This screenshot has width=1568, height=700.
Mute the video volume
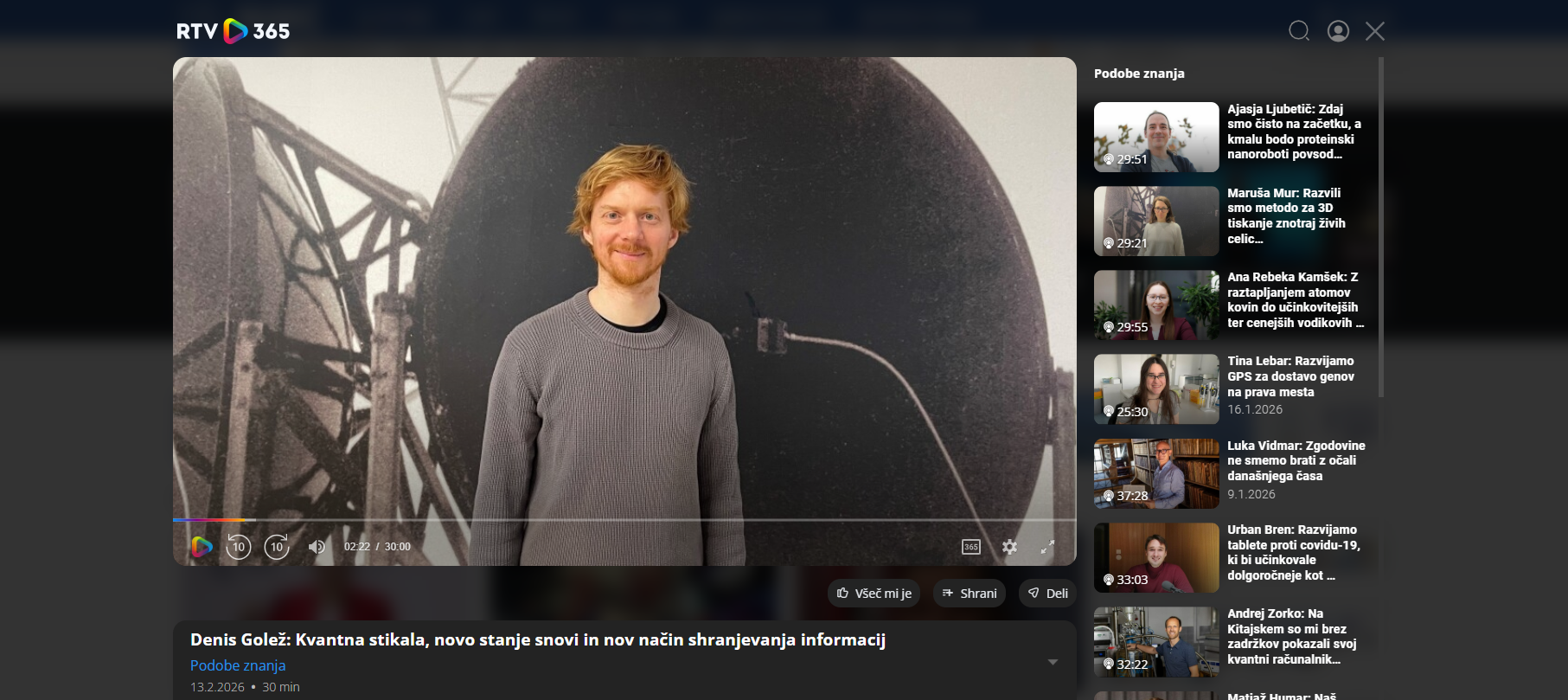pos(317,547)
